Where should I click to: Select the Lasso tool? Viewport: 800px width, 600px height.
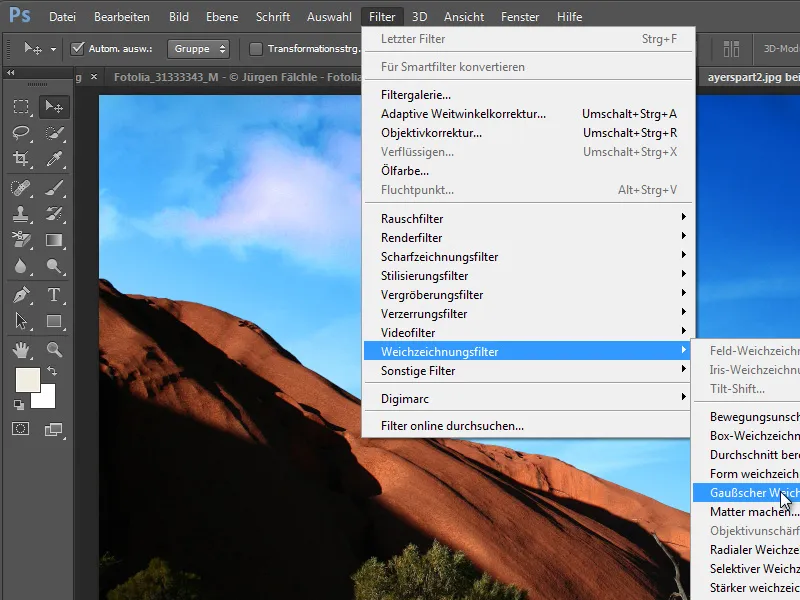pos(21,133)
